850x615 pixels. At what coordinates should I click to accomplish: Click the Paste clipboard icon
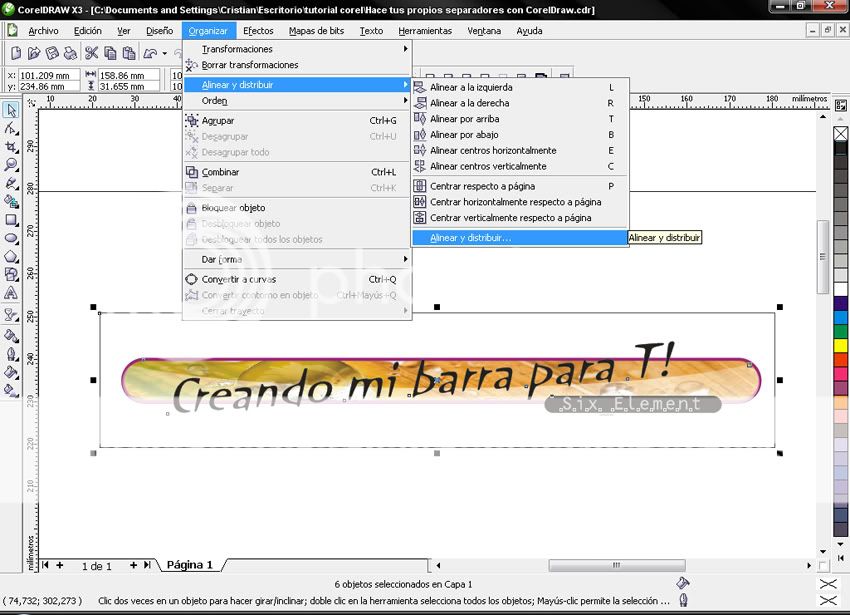click(128, 53)
